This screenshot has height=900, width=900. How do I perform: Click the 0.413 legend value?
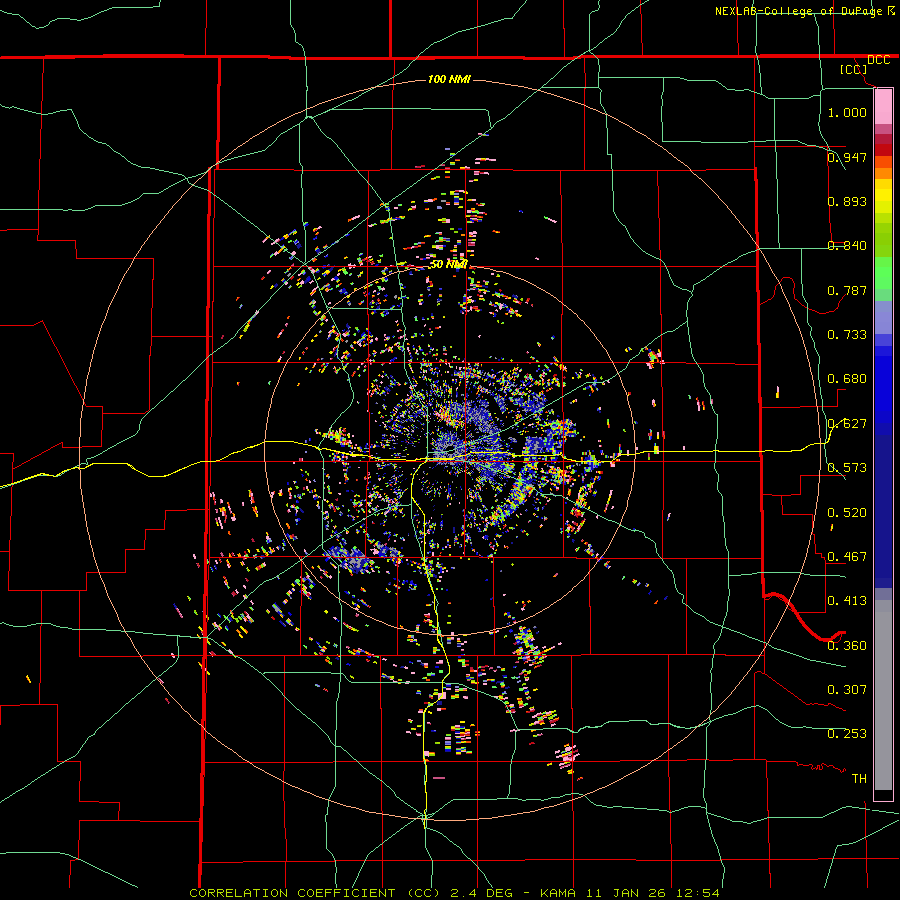(x=847, y=601)
